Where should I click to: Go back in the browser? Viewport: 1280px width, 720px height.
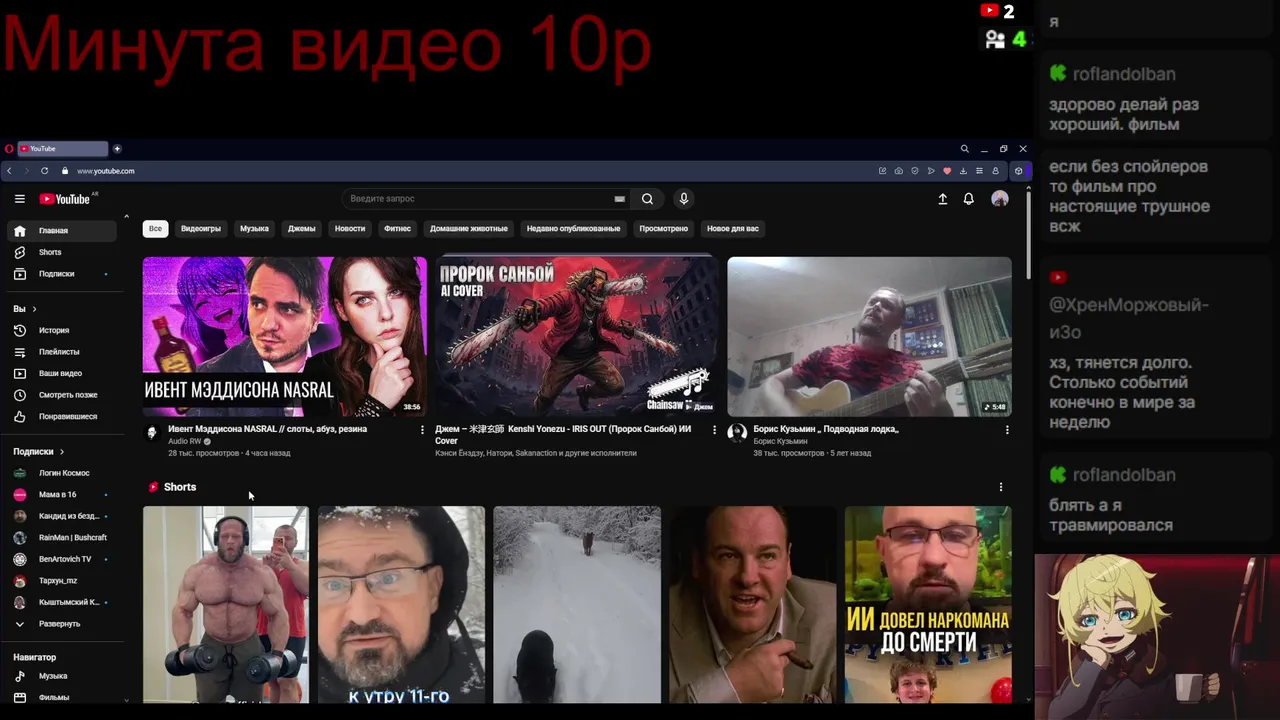tap(9, 171)
